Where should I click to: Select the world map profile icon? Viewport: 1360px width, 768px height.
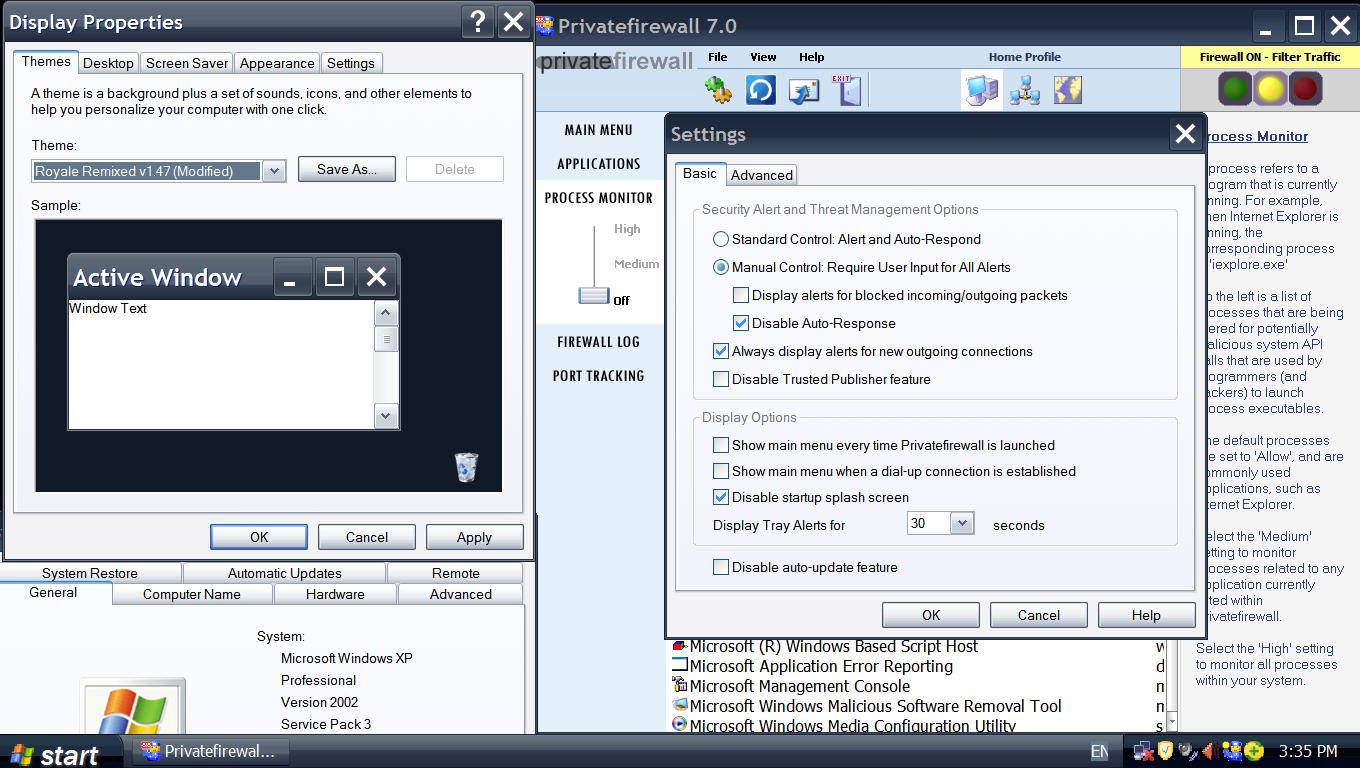[1068, 90]
